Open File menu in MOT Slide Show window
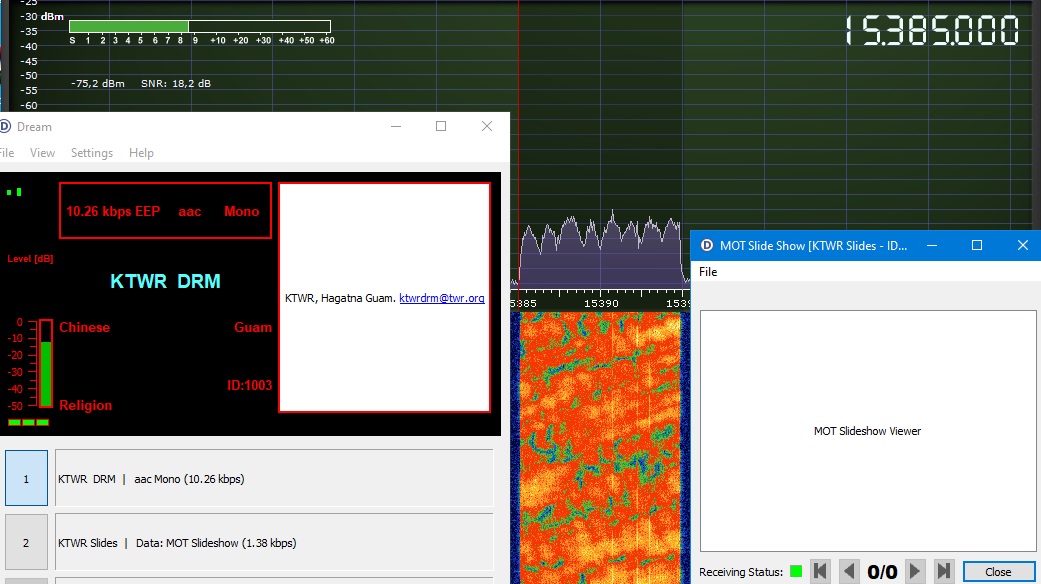Screen dimensions: 1041x584 (x=708, y=271)
